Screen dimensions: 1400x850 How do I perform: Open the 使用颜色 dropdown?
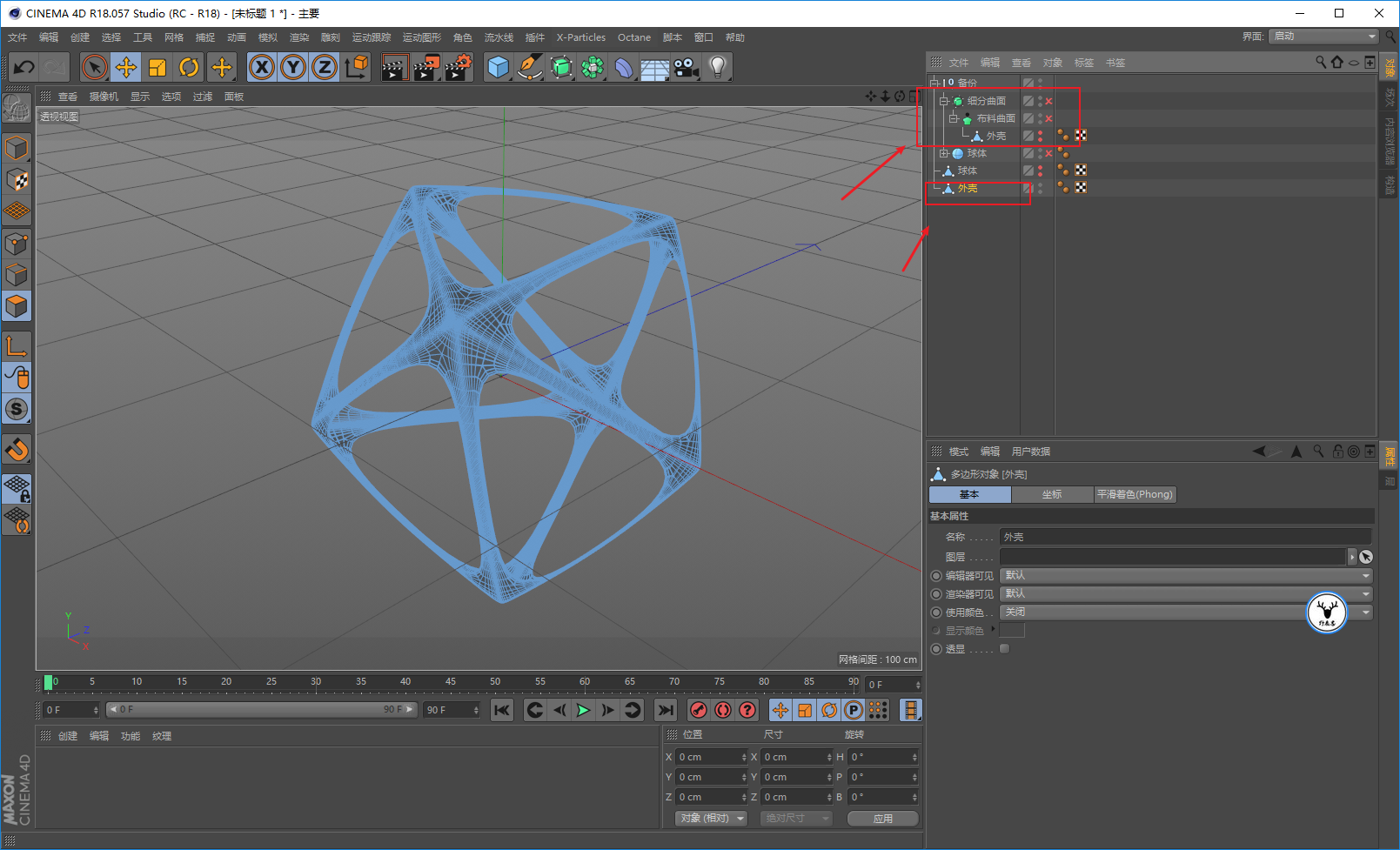tap(1187, 612)
